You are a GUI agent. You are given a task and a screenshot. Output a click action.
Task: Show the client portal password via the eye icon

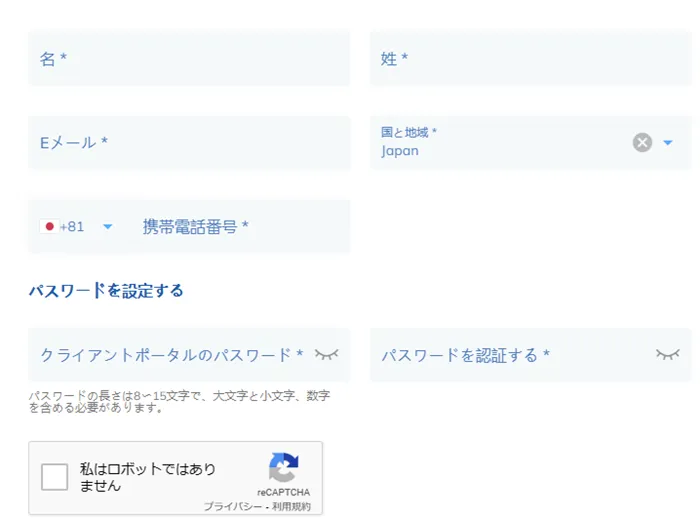pos(327,355)
